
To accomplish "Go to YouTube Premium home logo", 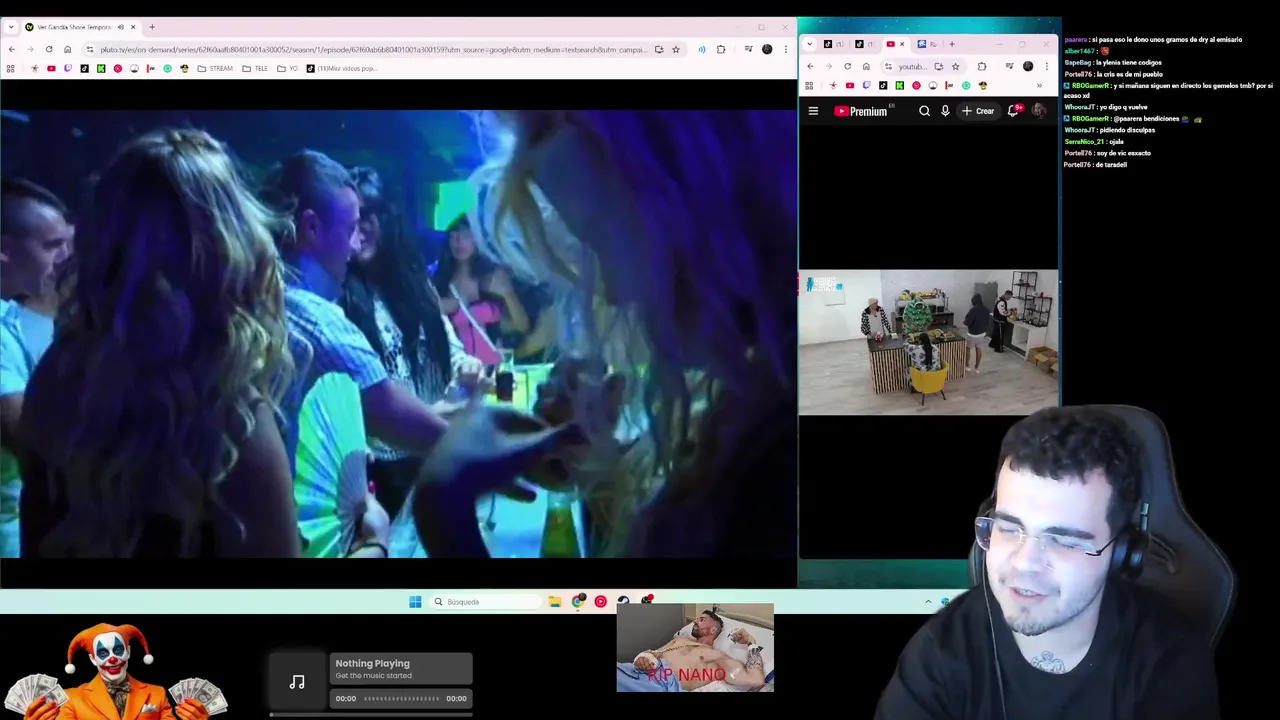I will click(x=863, y=111).
